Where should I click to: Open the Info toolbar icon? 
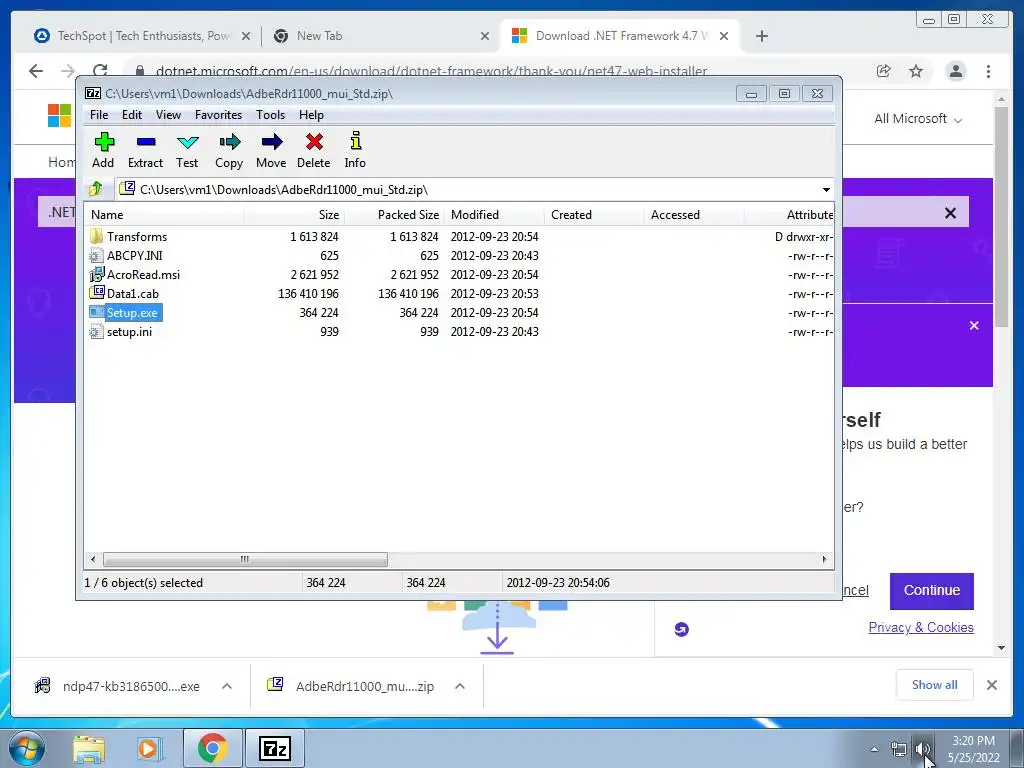coord(355,150)
